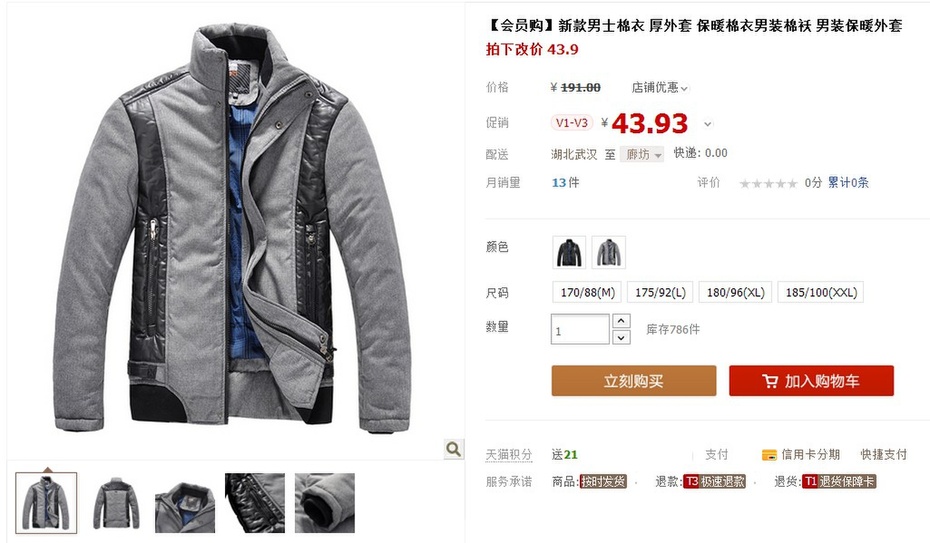Increase quantity with the up arrow
This screenshot has width=930, height=543.
click(621, 321)
